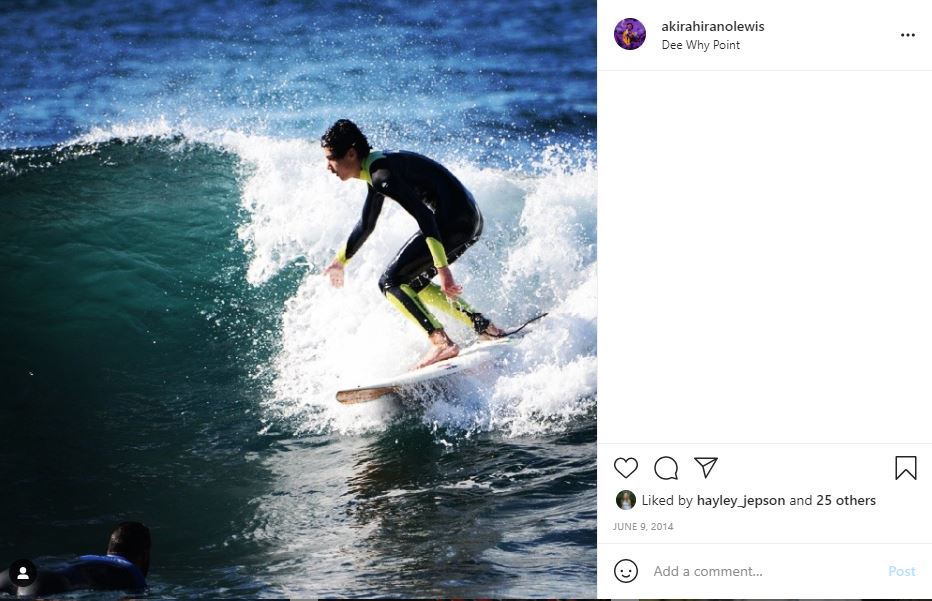Viewport: 932px width, 601px height.
Task: Click the swimmer near tagged icon
Action: click(83, 560)
